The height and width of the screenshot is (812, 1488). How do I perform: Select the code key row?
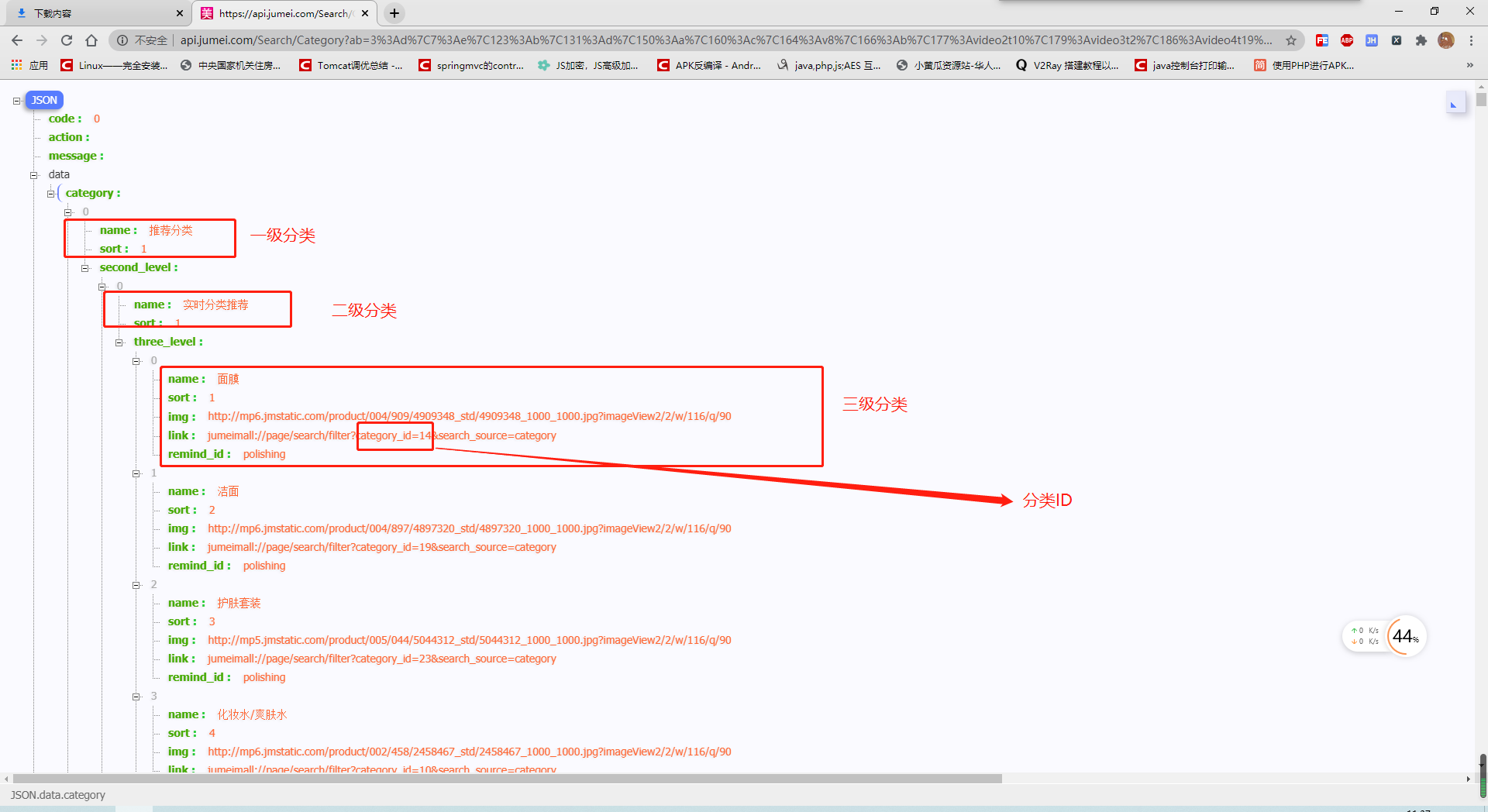[74, 119]
